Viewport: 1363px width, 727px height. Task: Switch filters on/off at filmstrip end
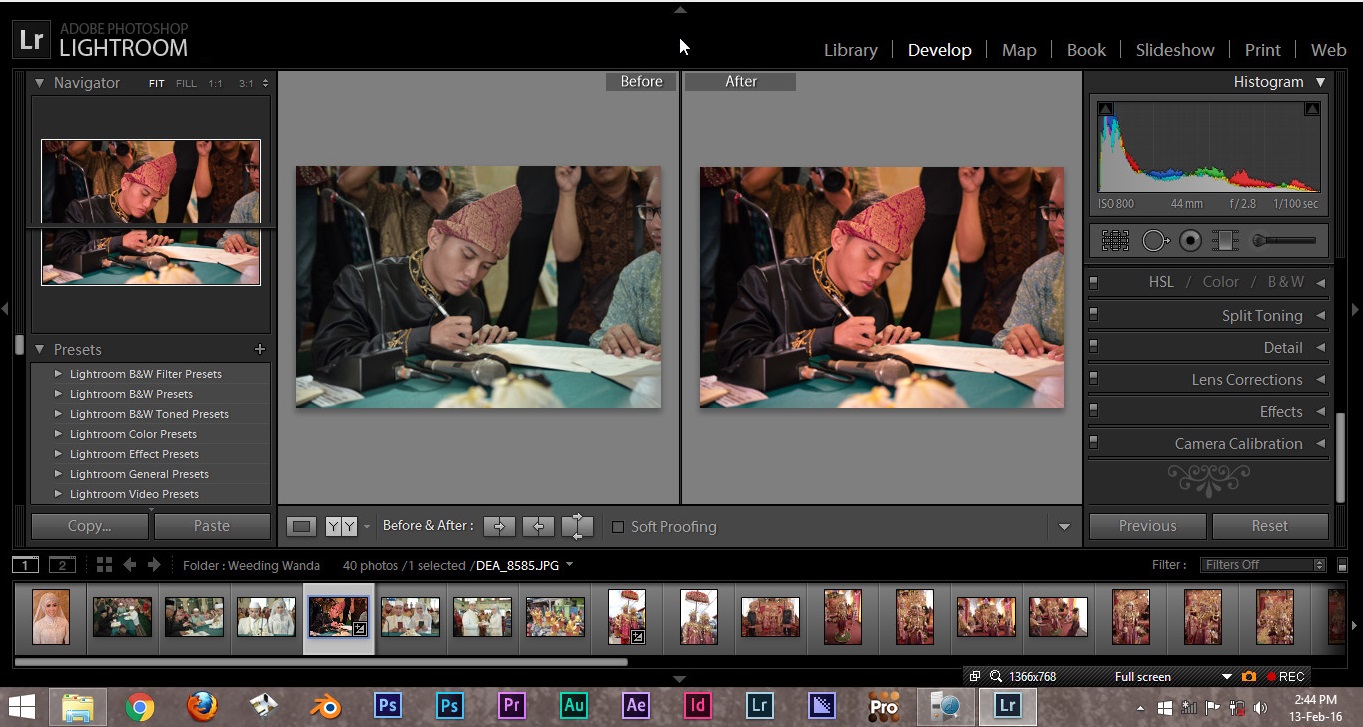pyautogui.click(x=1342, y=565)
